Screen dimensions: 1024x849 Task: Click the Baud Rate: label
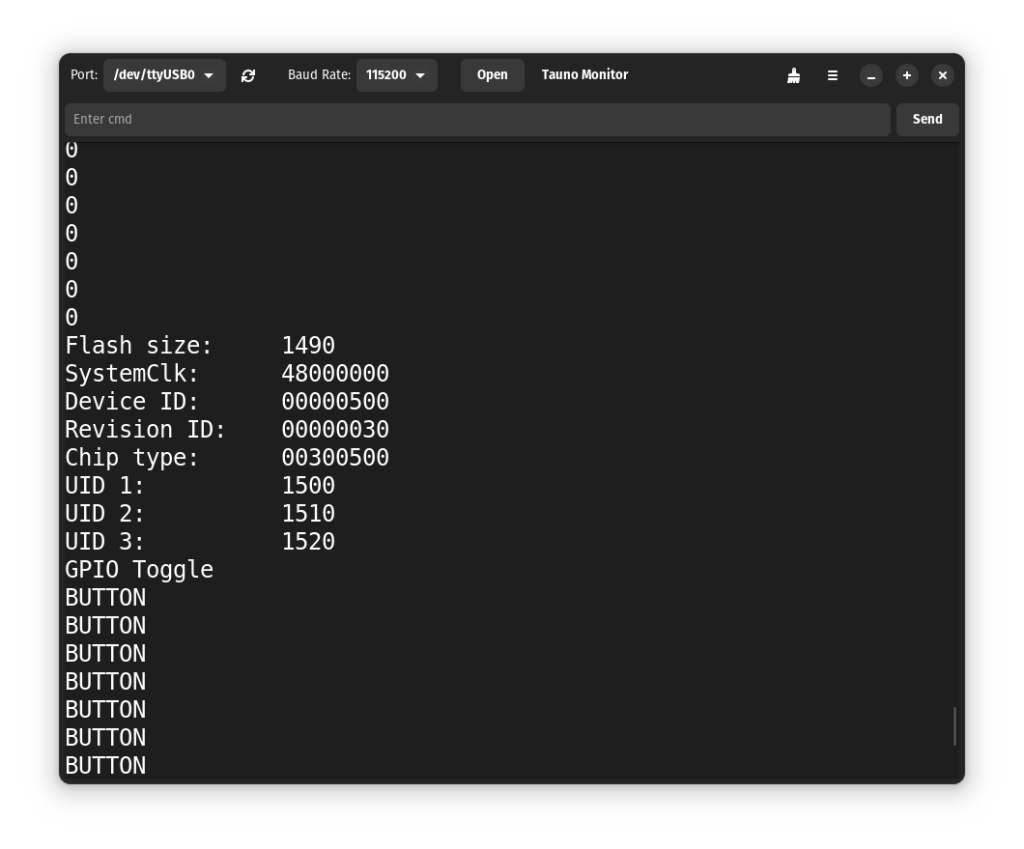(319, 75)
